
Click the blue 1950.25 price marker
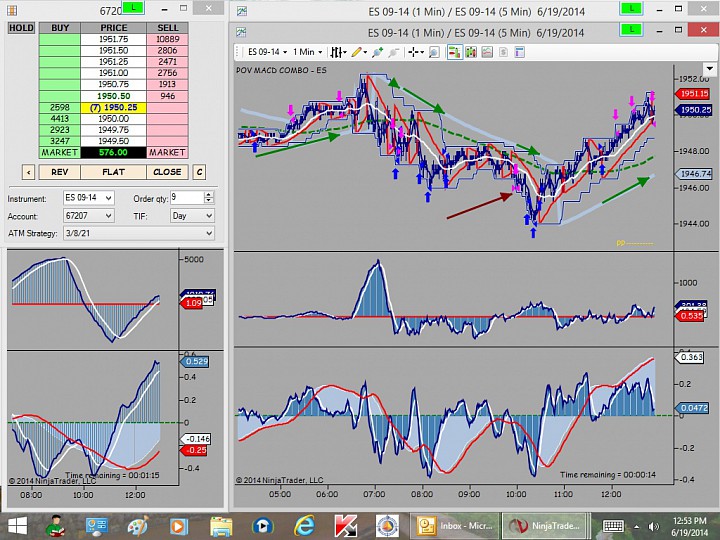(693, 110)
